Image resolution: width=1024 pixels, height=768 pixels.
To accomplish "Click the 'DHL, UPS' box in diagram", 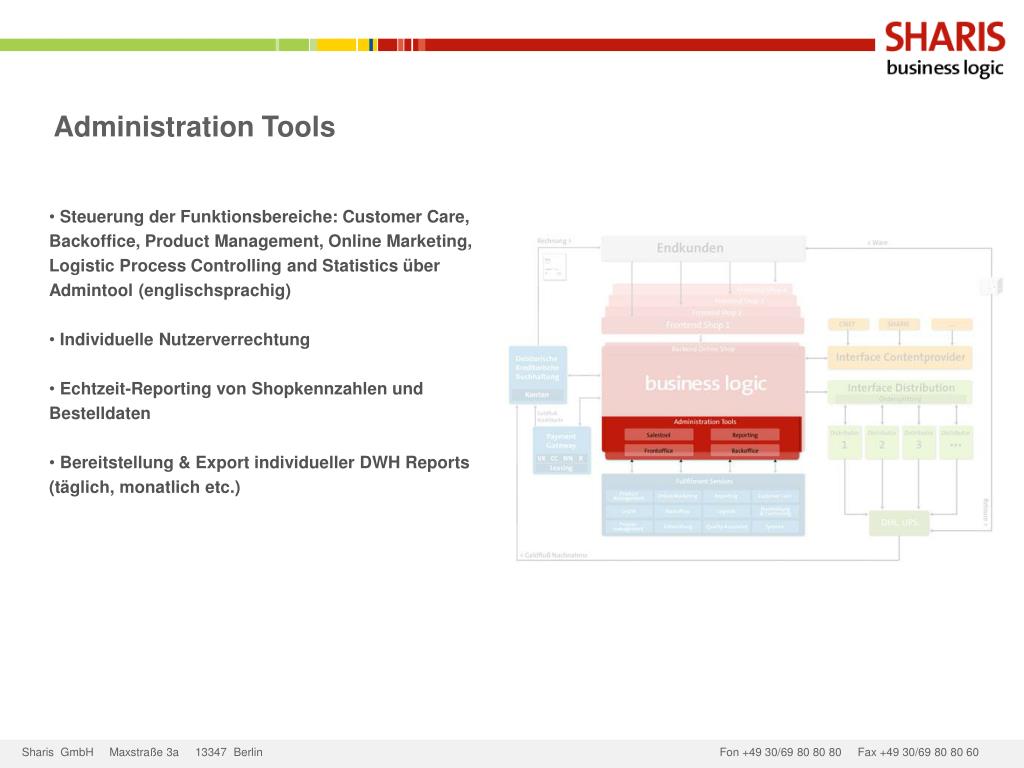I will coord(899,523).
